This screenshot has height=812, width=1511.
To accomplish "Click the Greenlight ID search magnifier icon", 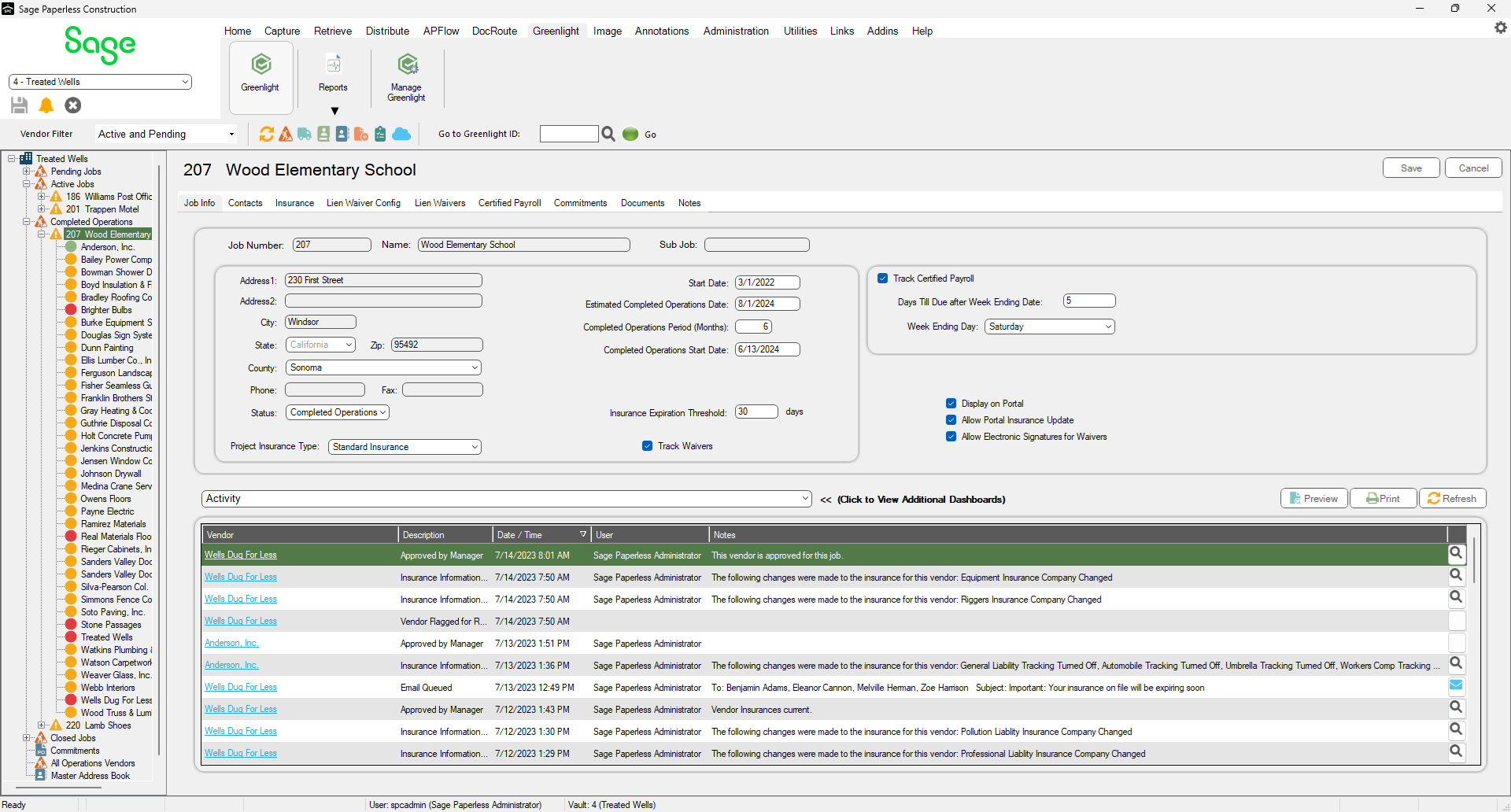I will 608,134.
